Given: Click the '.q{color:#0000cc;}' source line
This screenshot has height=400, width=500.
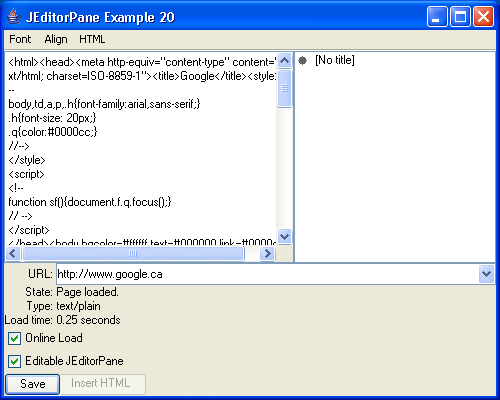Looking at the screenshot, I should click(x=53, y=132).
